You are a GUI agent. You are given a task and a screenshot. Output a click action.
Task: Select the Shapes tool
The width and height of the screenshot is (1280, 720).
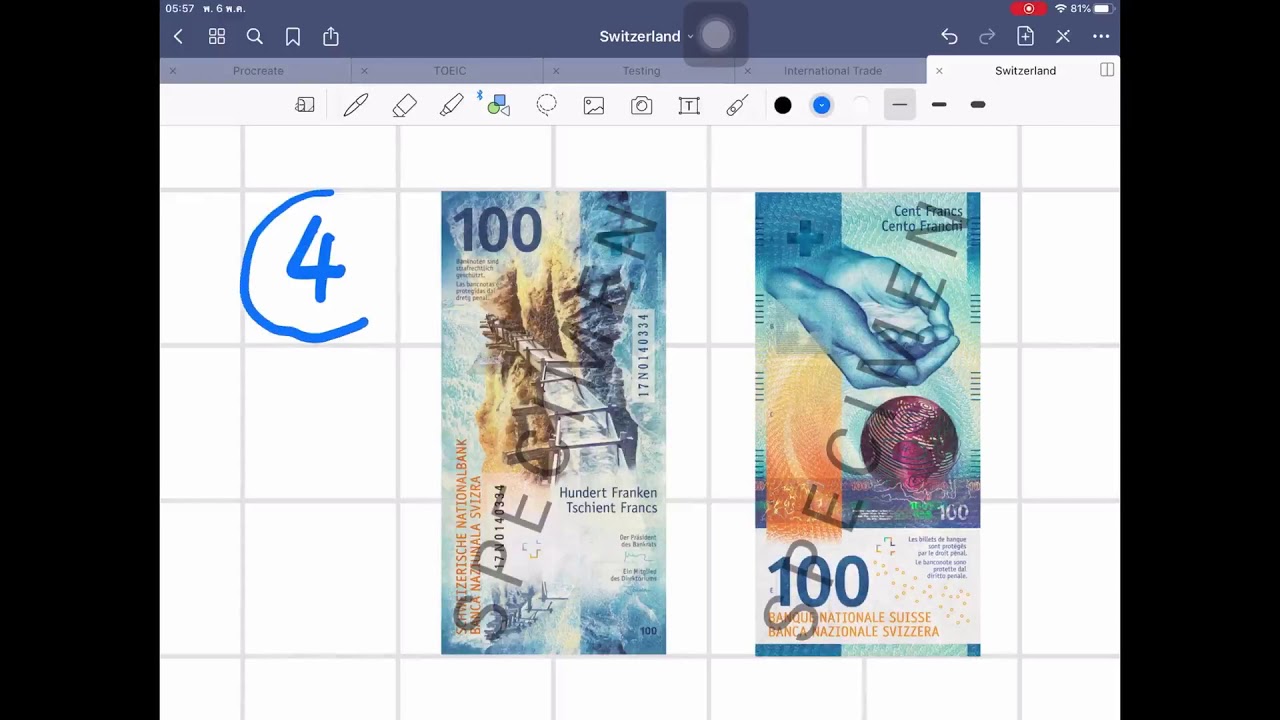[x=497, y=104]
